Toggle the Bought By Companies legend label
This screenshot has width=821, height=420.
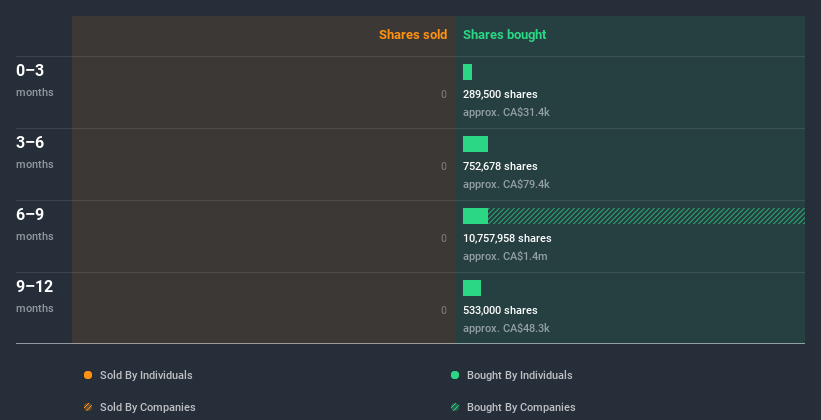tap(521, 407)
